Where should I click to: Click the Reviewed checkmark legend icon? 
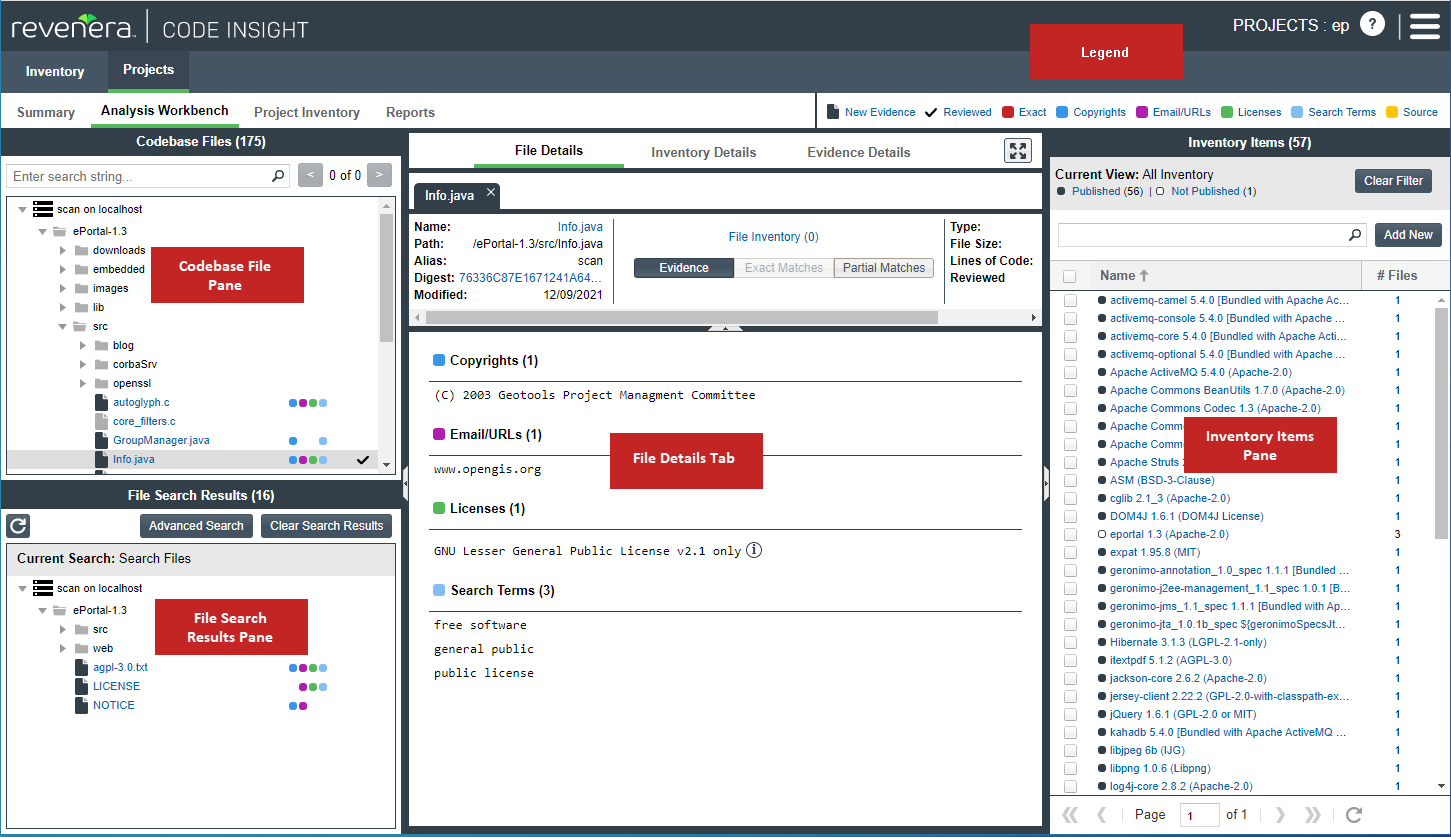pos(931,112)
